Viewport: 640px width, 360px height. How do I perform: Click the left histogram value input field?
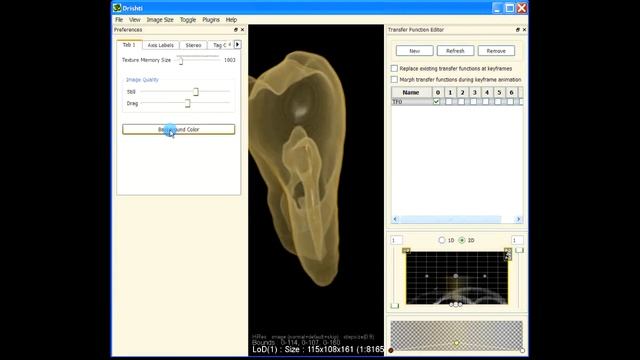pos(396,240)
